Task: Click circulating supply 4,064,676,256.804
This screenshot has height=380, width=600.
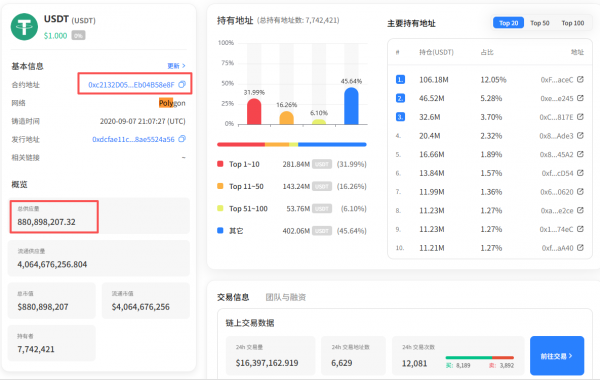Action: (52, 264)
